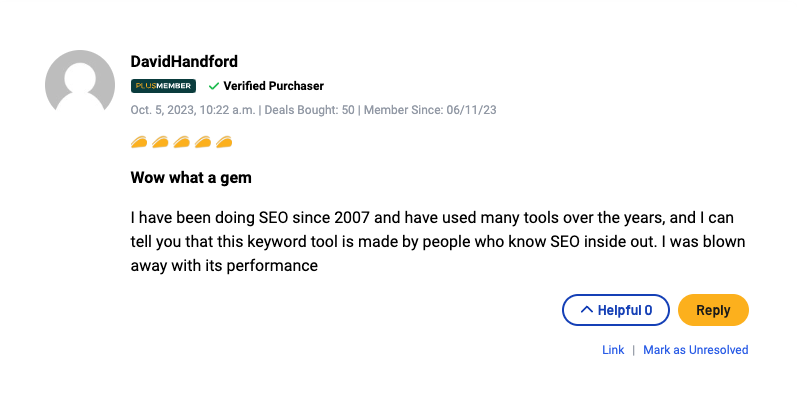Click the fourth taco rating icon
797x404 pixels.
point(202,142)
